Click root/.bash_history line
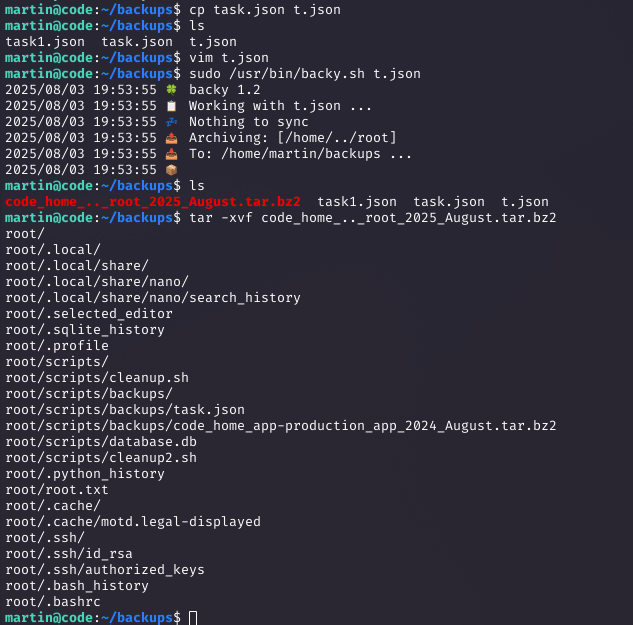 (x=77, y=586)
